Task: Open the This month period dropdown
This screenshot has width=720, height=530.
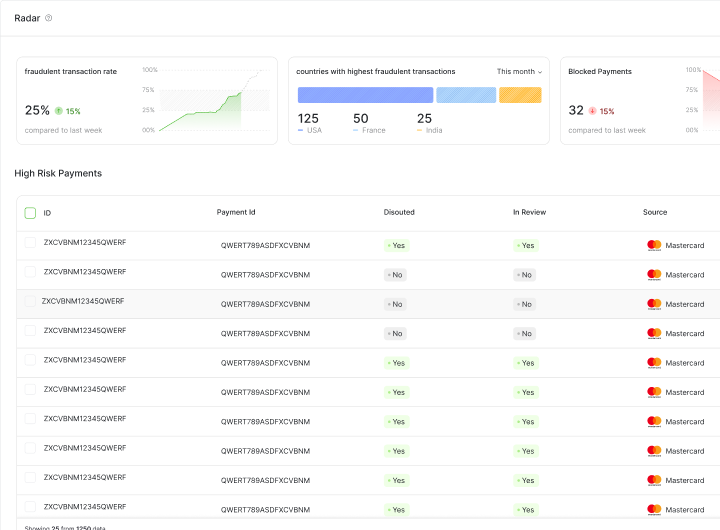Action: [x=519, y=72]
